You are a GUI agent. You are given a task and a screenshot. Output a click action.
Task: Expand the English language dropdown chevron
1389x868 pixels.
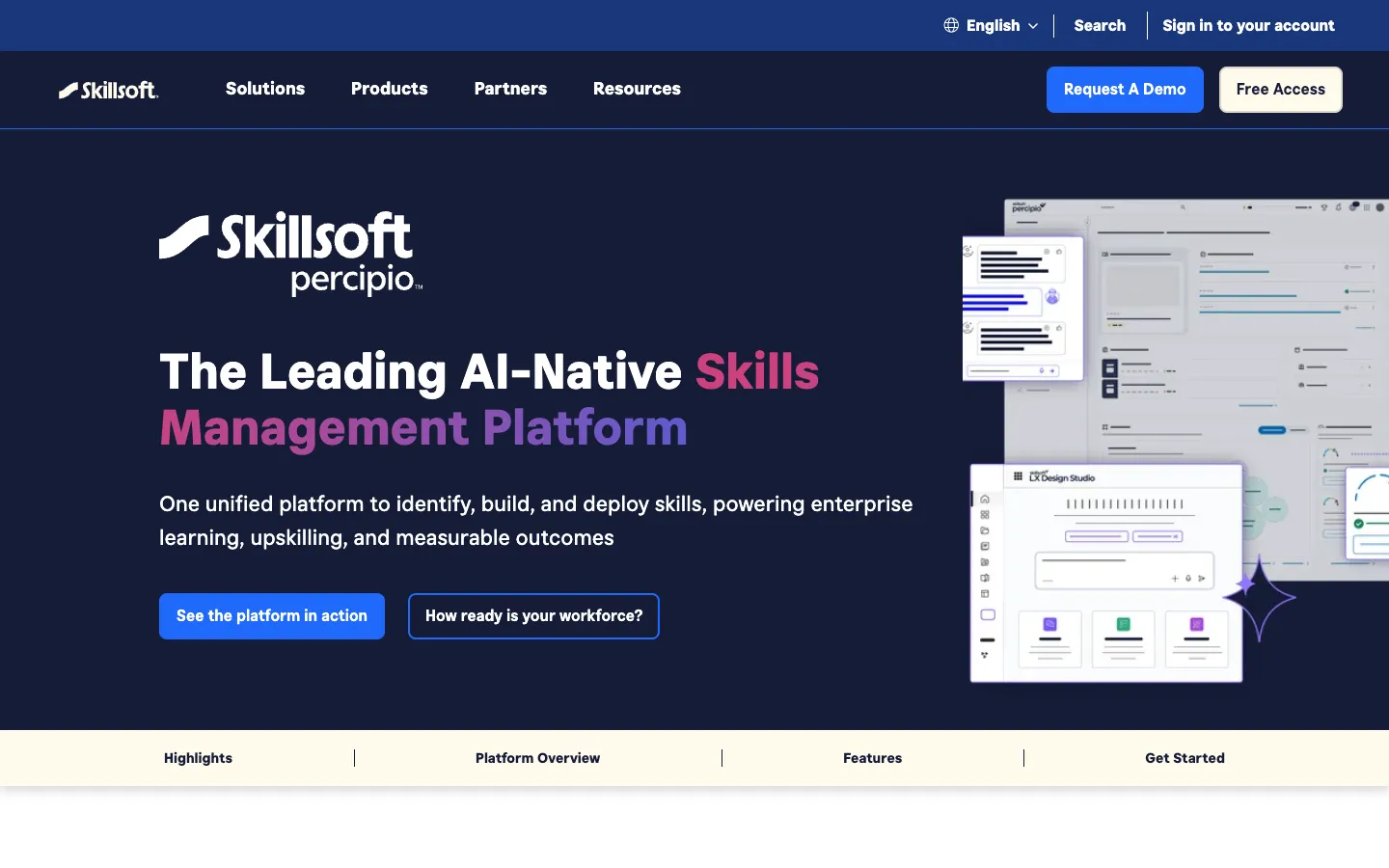pos(1033,26)
